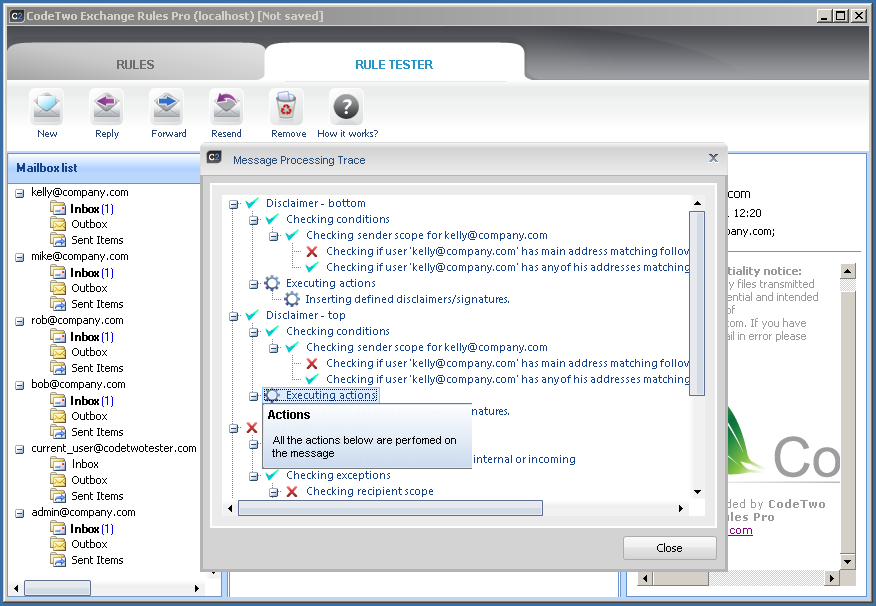Click the red X icon by Checking recipient scope

[x=292, y=492]
